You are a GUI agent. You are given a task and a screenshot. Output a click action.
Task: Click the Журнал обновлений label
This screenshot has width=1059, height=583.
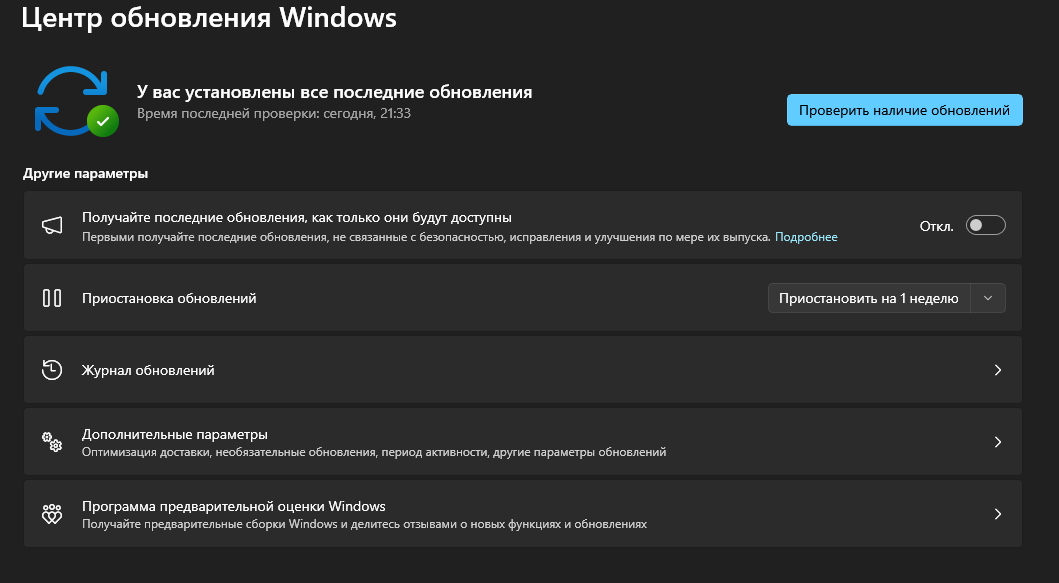pyautogui.click(x=148, y=370)
